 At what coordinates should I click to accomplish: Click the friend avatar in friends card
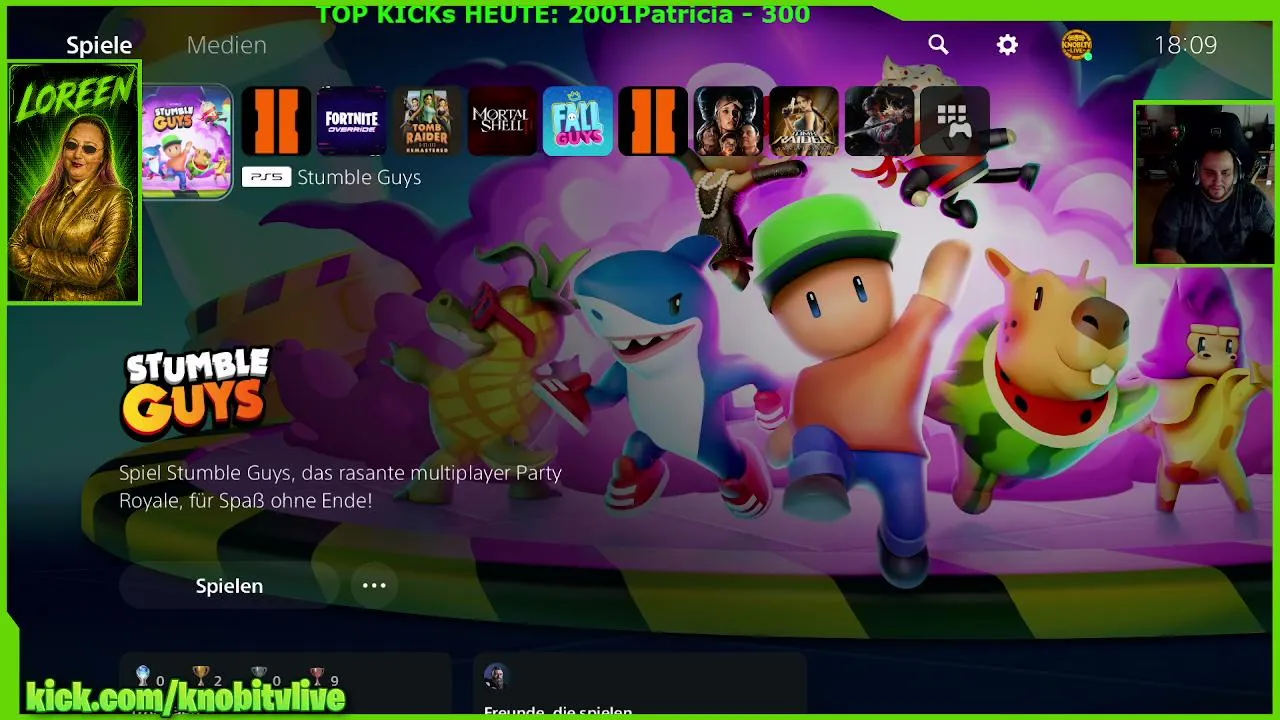(497, 676)
